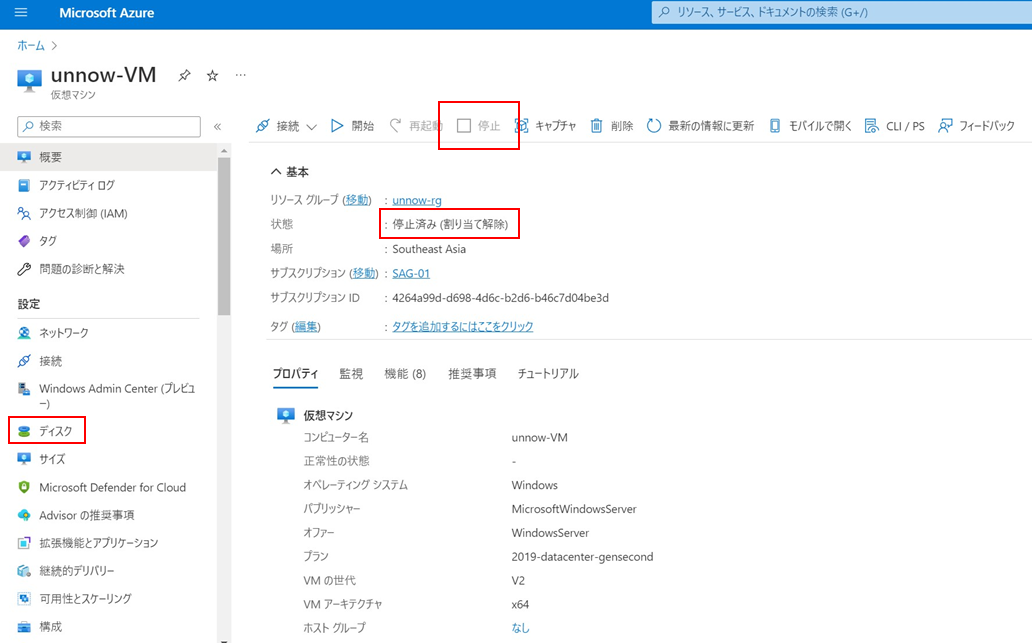Click 移動 link beside サブスクリプション
This screenshot has height=643, width=1032.
click(364, 273)
